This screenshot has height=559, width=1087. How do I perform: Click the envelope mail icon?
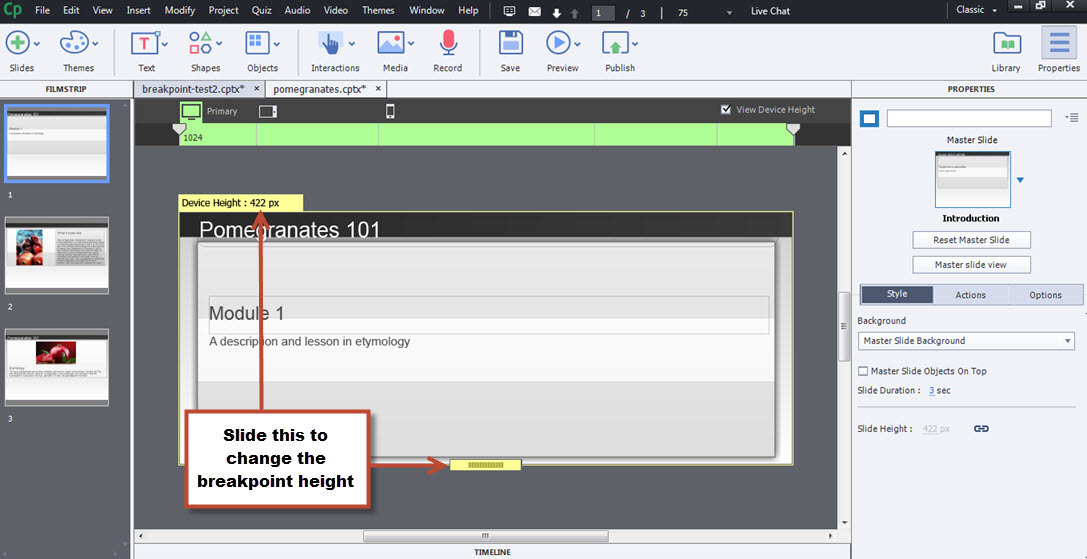[x=534, y=12]
